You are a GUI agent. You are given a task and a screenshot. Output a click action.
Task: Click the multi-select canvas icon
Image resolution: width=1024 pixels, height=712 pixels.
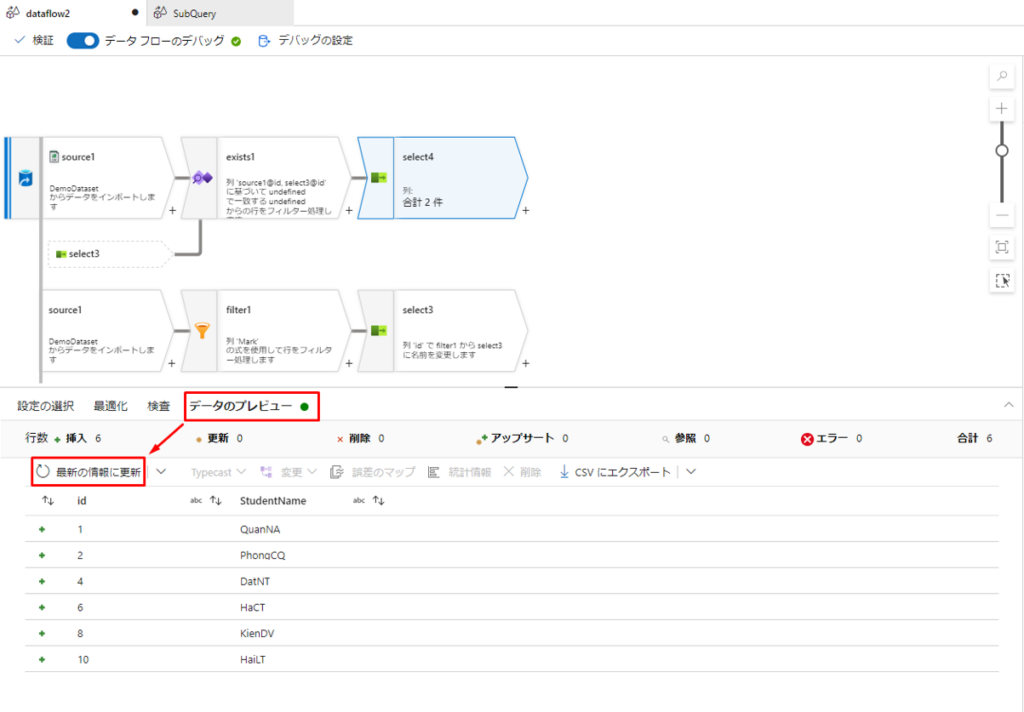tap(1002, 281)
